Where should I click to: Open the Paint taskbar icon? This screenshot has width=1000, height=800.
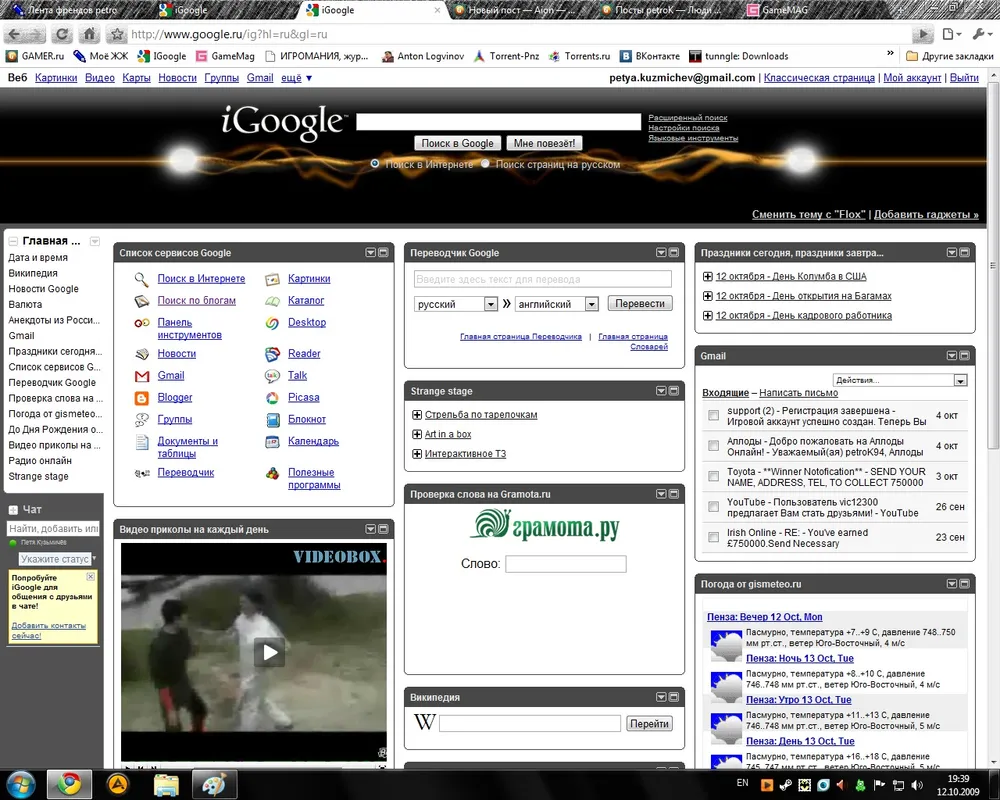(x=214, y=784)
